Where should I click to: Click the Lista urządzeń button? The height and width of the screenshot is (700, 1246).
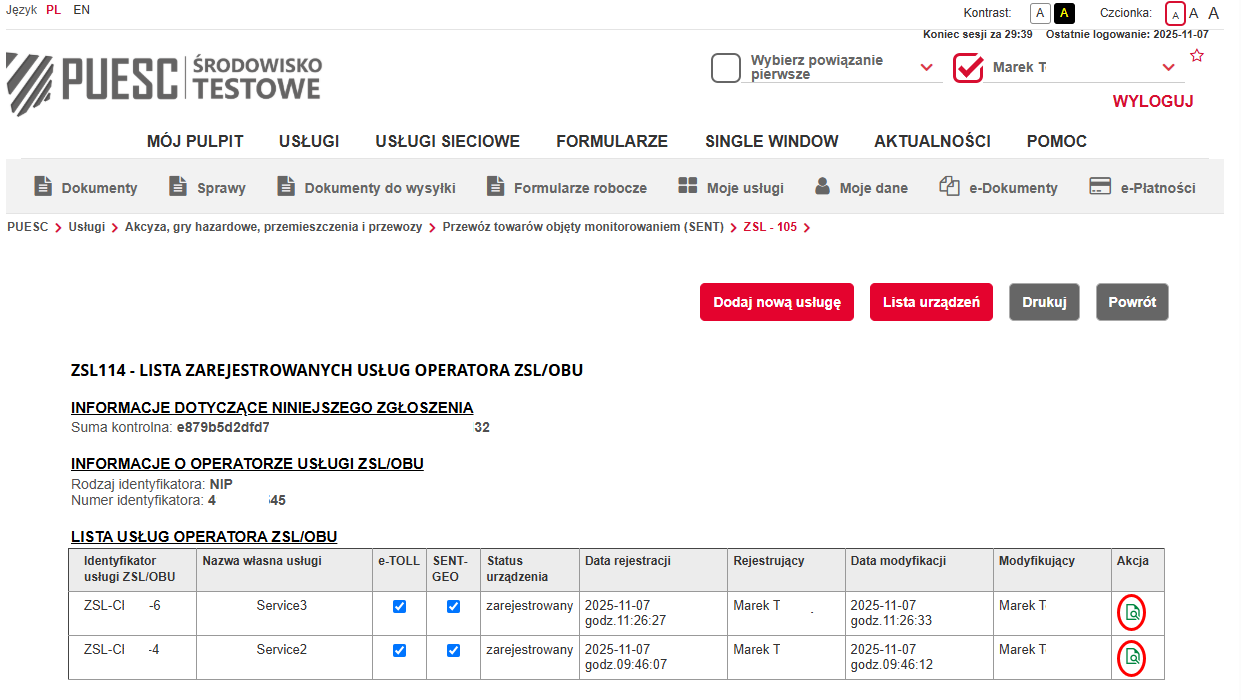tap(931, 302)
